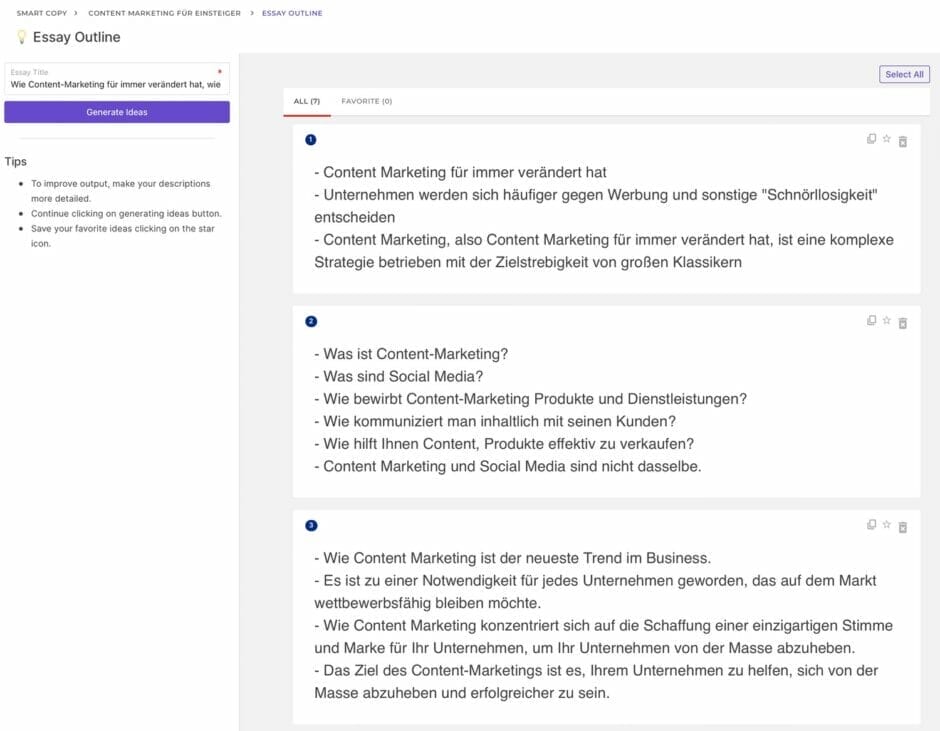Click into the Essay Title field
This screenshot has height=731, width=940.
(115, 84)
